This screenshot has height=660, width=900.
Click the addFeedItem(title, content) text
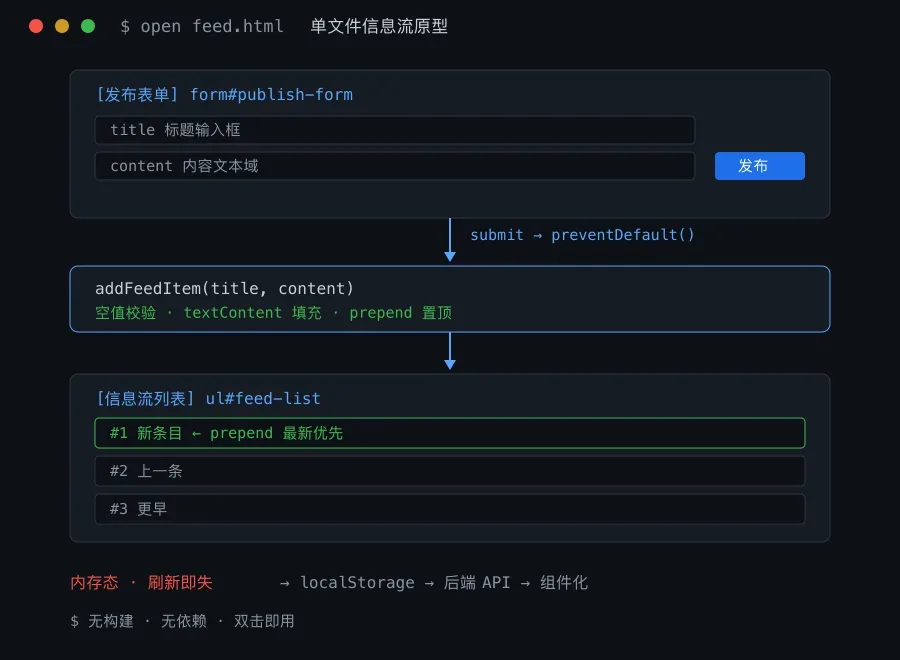tap(224, 288)
